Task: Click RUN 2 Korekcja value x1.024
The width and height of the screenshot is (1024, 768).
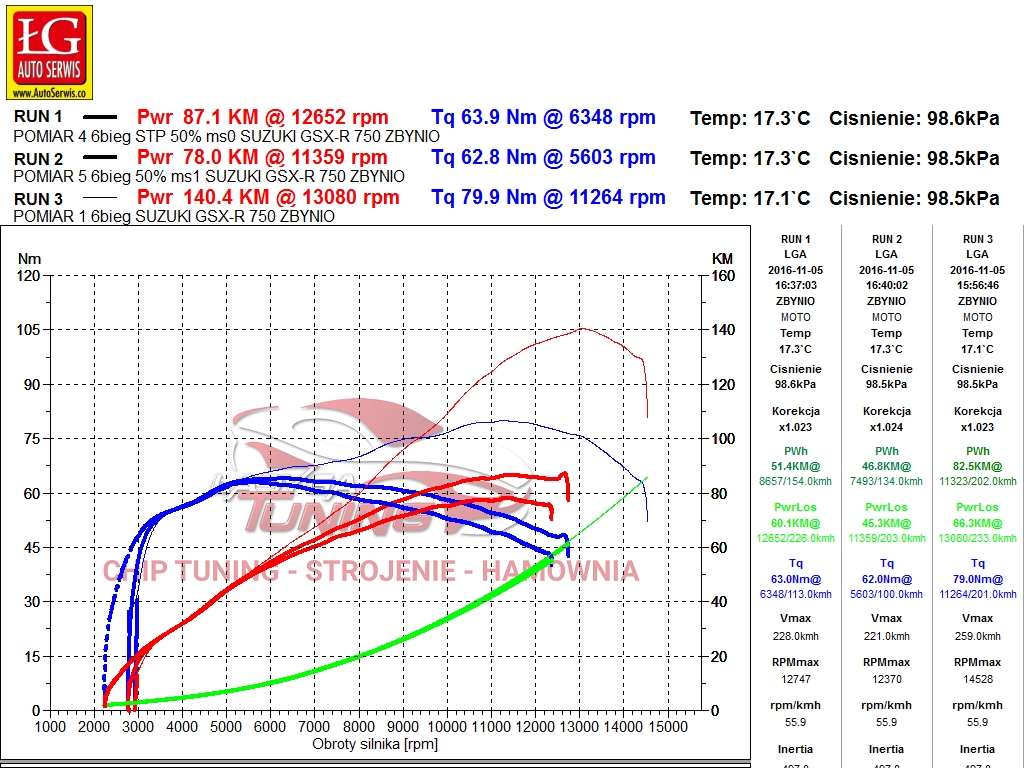Action: [887, 427]
